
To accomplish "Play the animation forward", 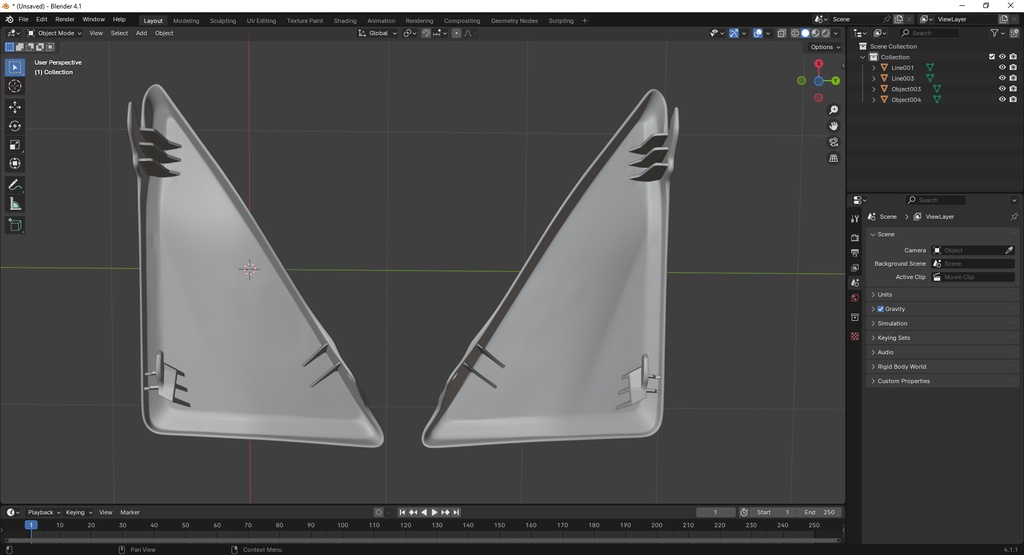I will 434,513.
